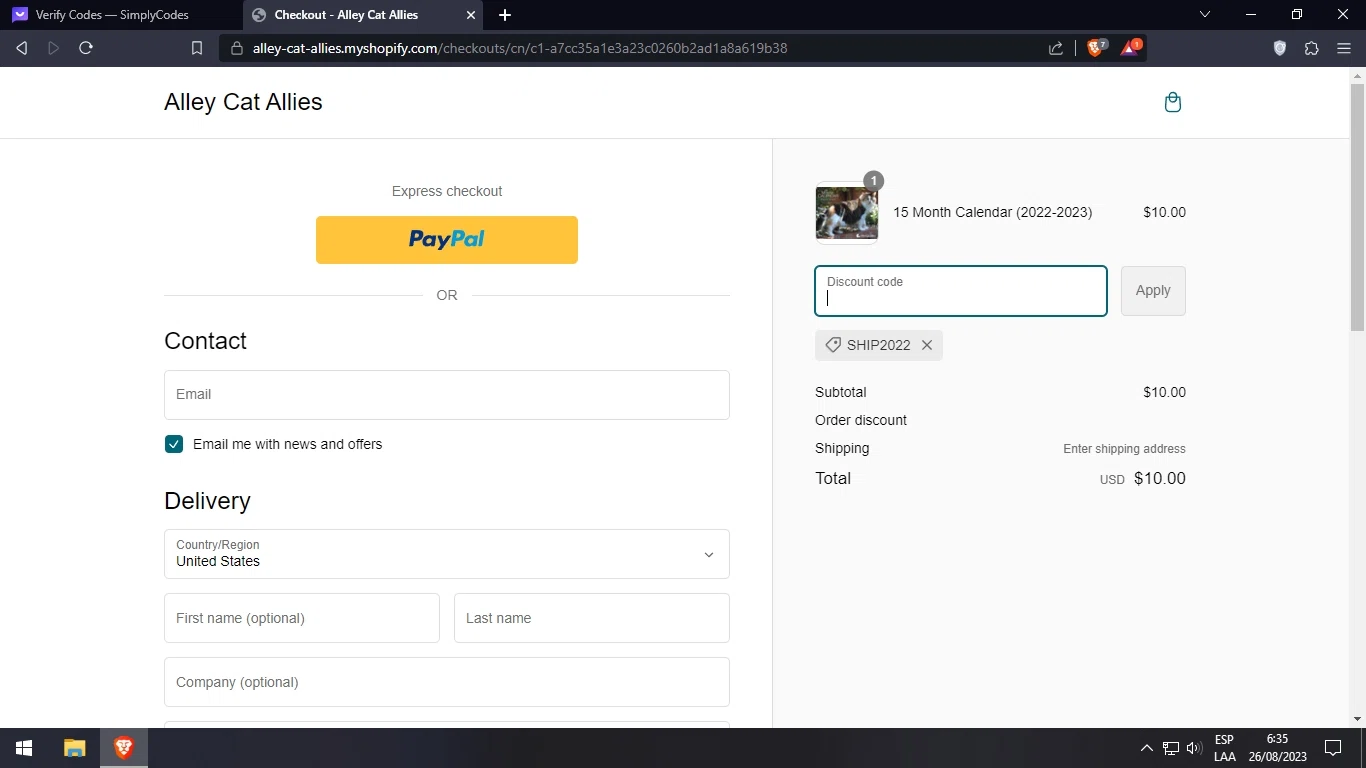This screenshot has width=1366, height=768.
Task: Open the Brave VPN shield icon
Action: tap(1279, 48)
